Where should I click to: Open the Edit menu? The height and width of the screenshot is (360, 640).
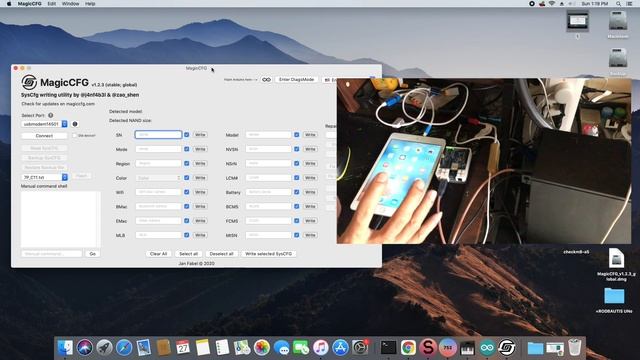click(x=51, y=4)
